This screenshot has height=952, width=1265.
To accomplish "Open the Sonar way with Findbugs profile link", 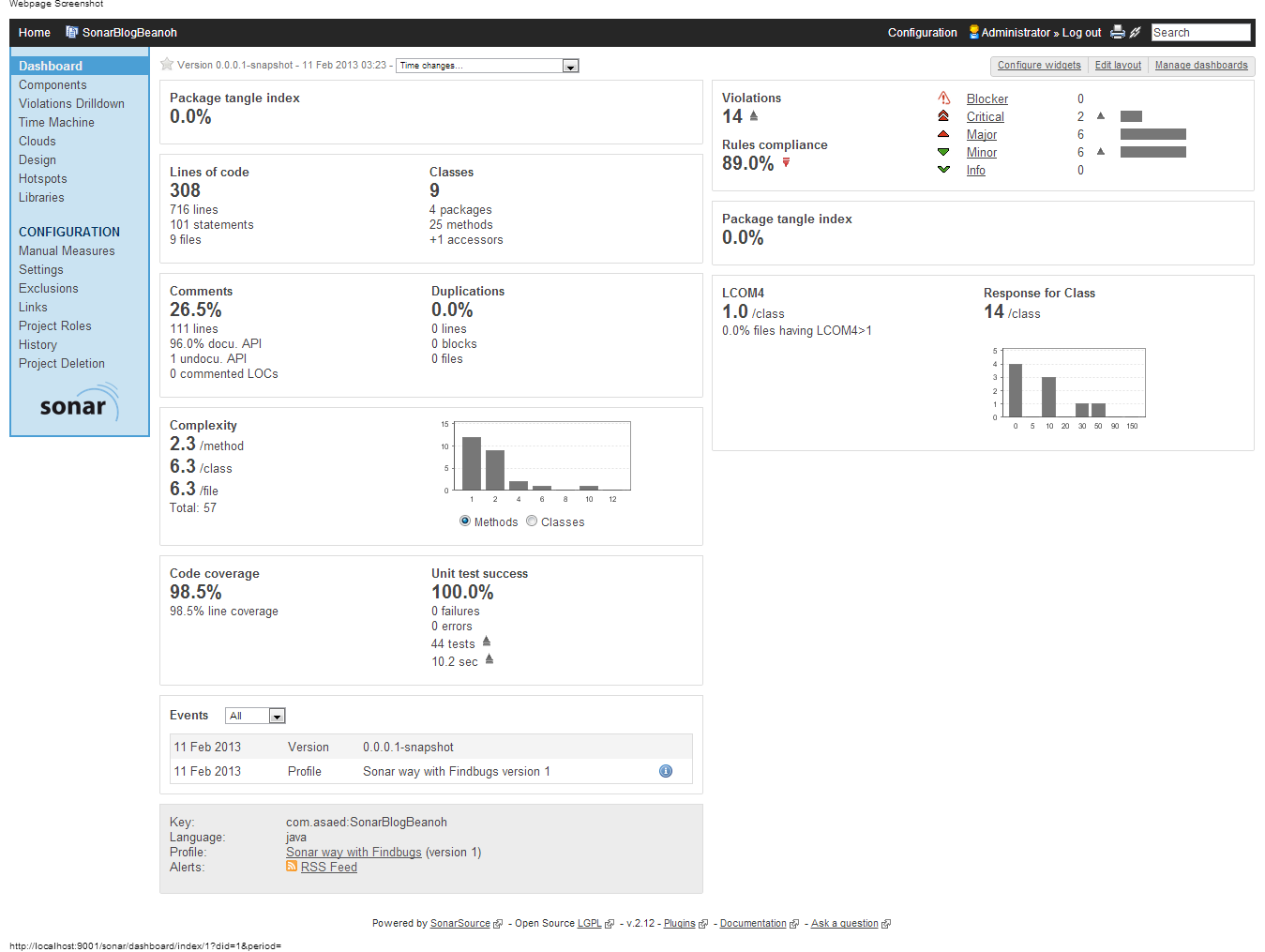I will click(354, 852).
